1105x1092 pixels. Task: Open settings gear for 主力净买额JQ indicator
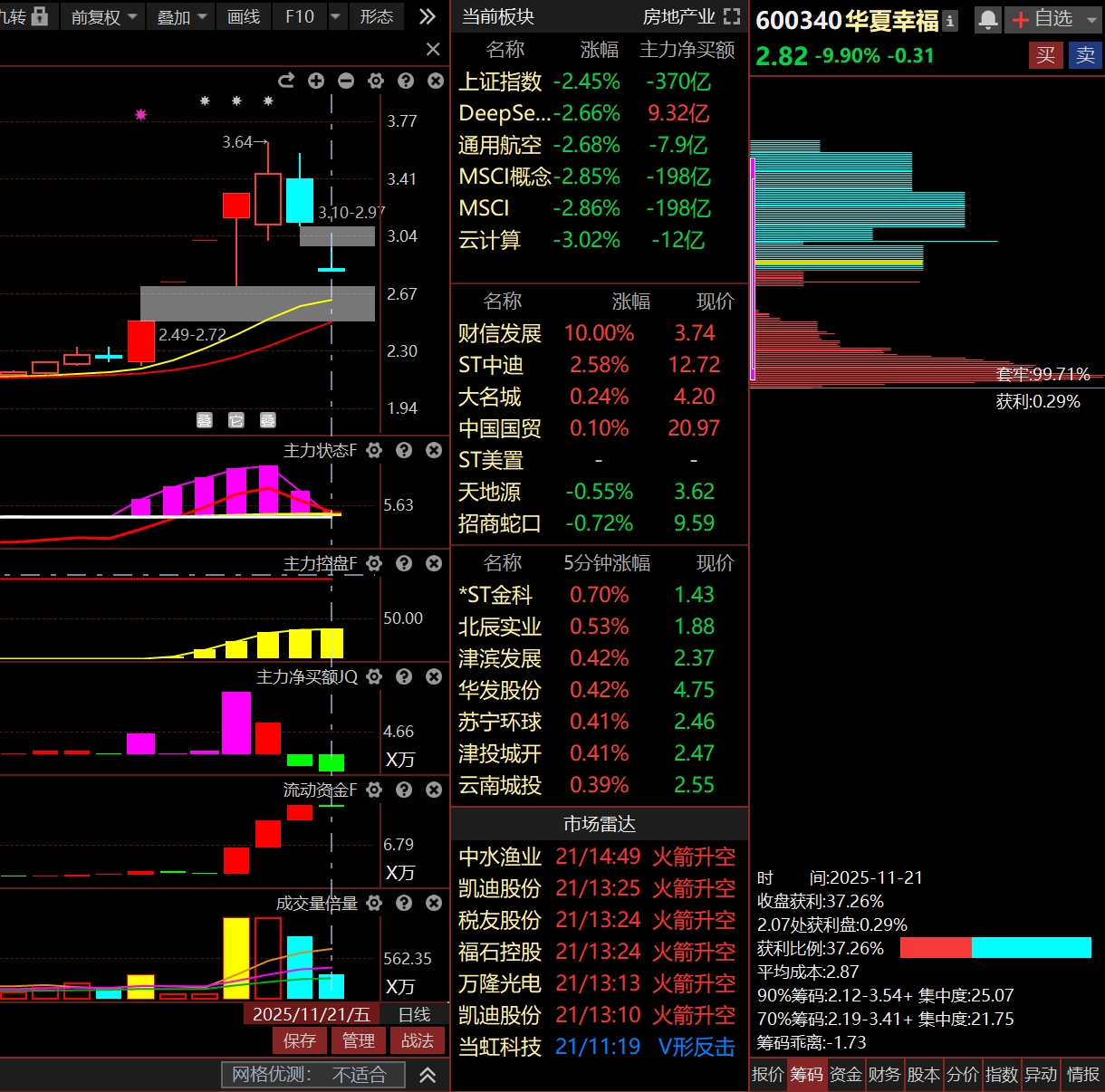pos(374,676)
